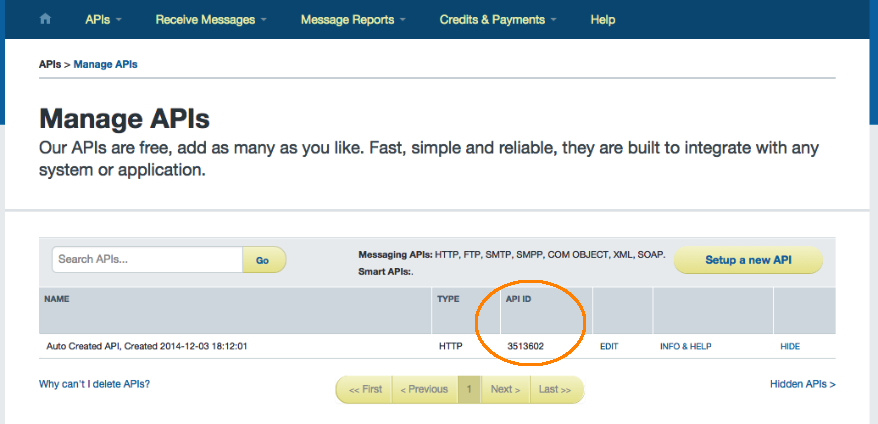878x424 pixels.
Task: Edit the Auto Created API
Action: pos(609,346)
